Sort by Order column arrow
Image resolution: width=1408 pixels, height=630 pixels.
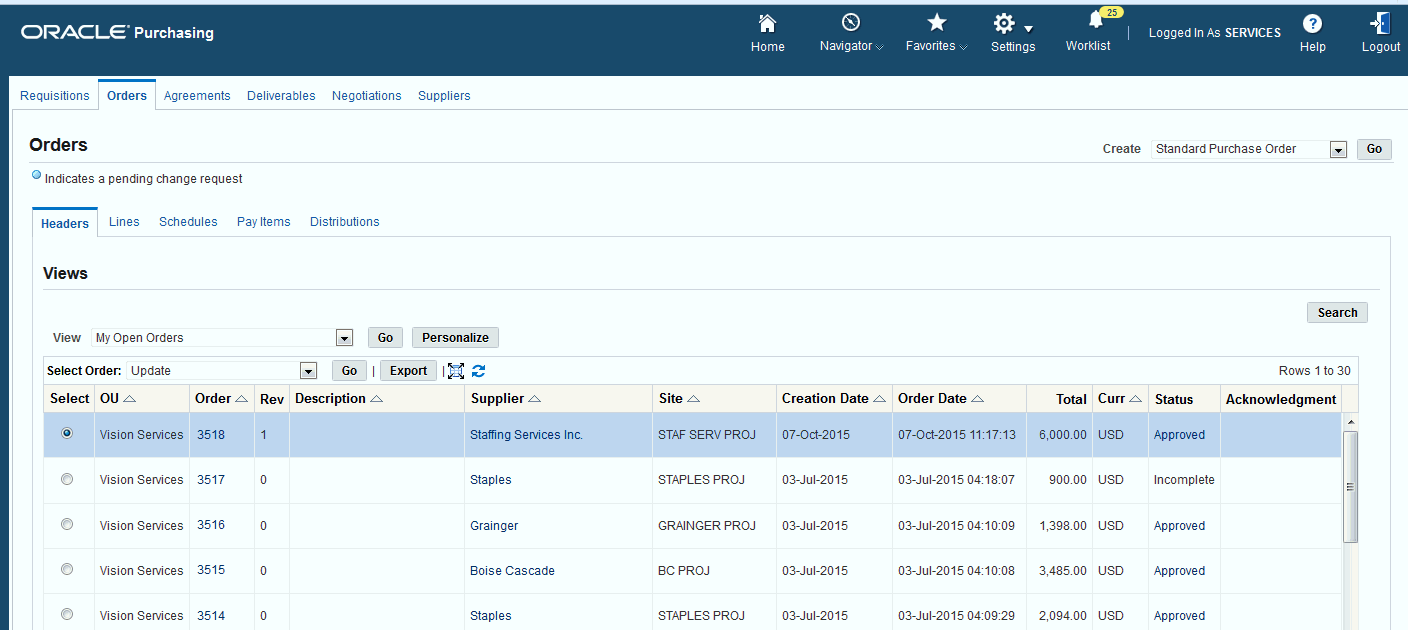point(241,399)
